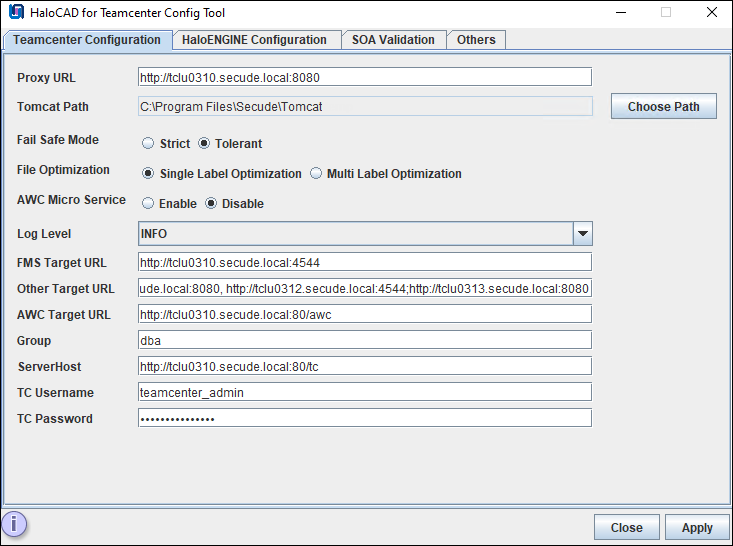The image size is (733, 546).
Task: Click the ServerHost input field
Action: pos(365,366)
